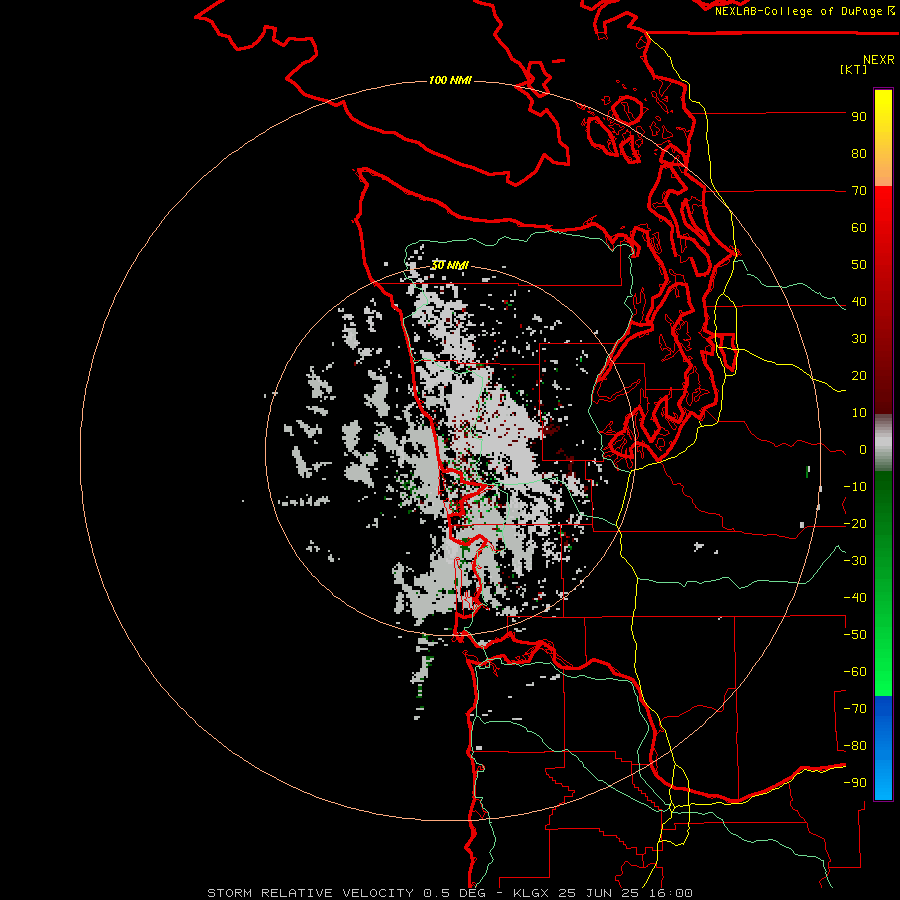Click the 70 value on the velocity scale
The width and height of the screenshot is (900, 900).
point(859,191)
